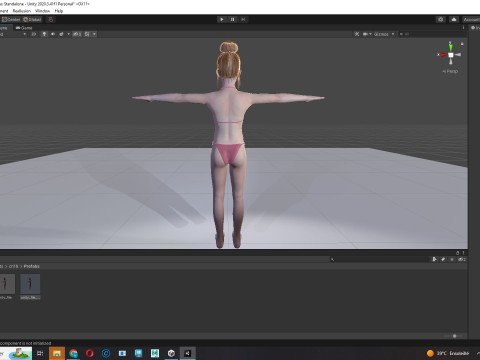This screenshot has width=480, height=360.
Task: Toggle Global handle rotation button
Action: coord(32,19)
